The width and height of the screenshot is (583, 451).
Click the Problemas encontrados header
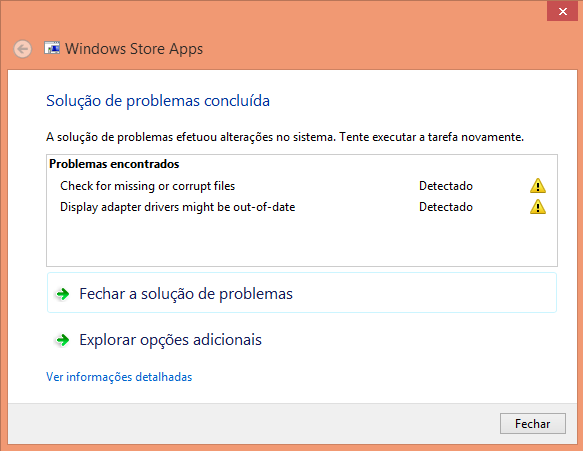[x=114, y=164]
